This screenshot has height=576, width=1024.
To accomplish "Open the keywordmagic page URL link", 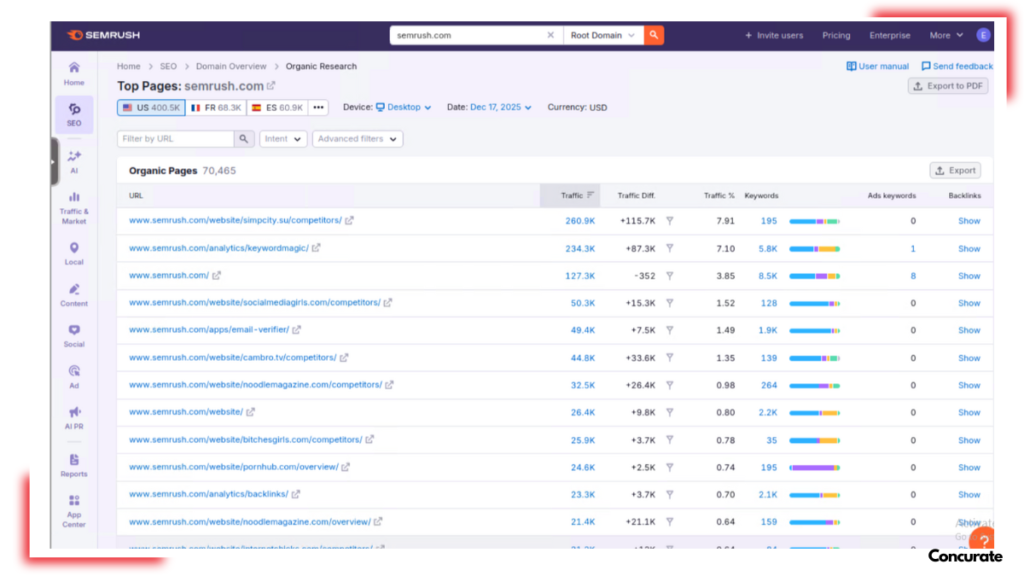I will click(x=218, y=248).
